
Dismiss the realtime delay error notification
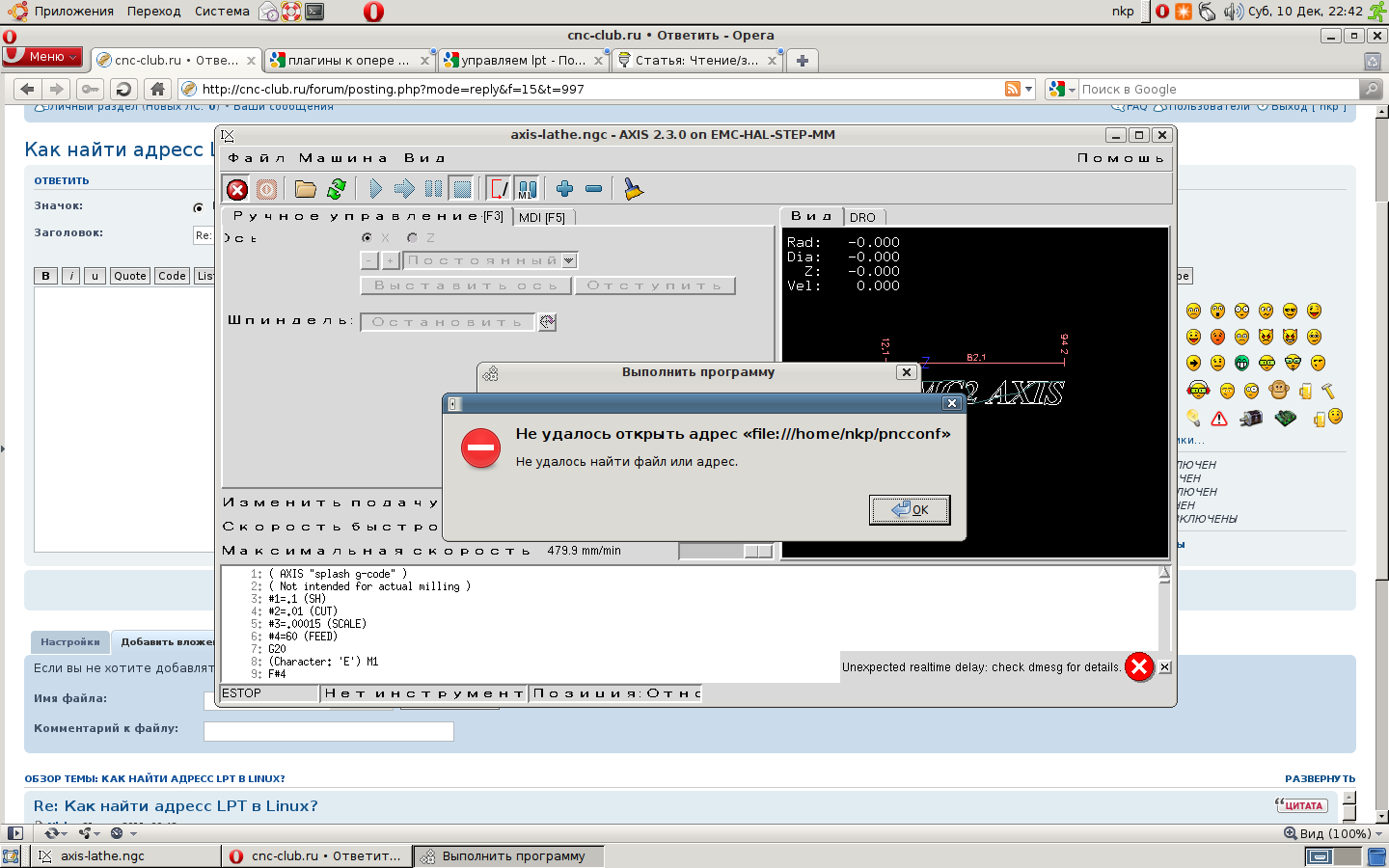click(x=1165, y=667)
